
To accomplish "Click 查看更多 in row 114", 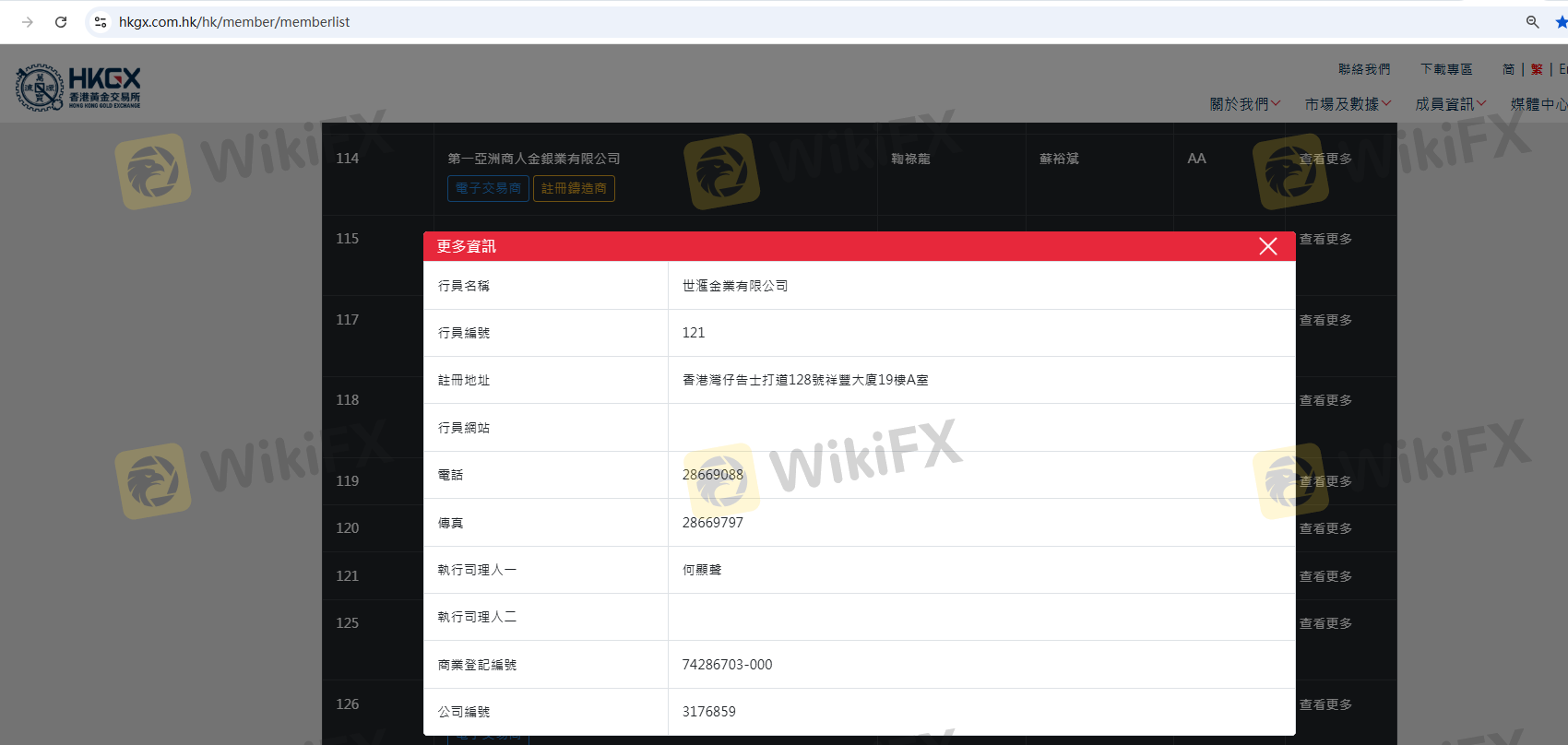I will pos(1325,159).
